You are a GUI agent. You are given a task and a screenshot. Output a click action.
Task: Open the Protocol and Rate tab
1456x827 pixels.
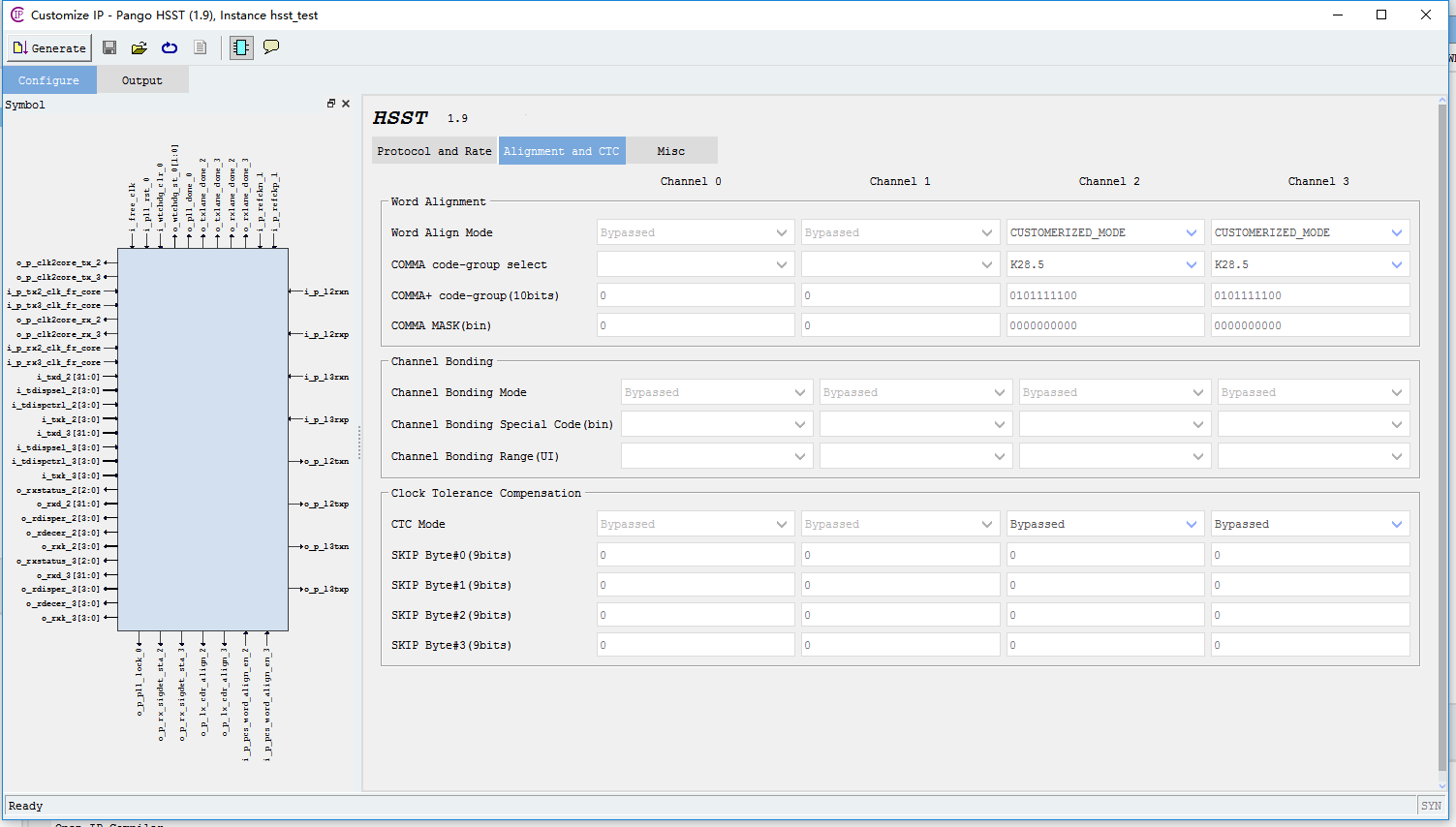[x=434, y=151]
